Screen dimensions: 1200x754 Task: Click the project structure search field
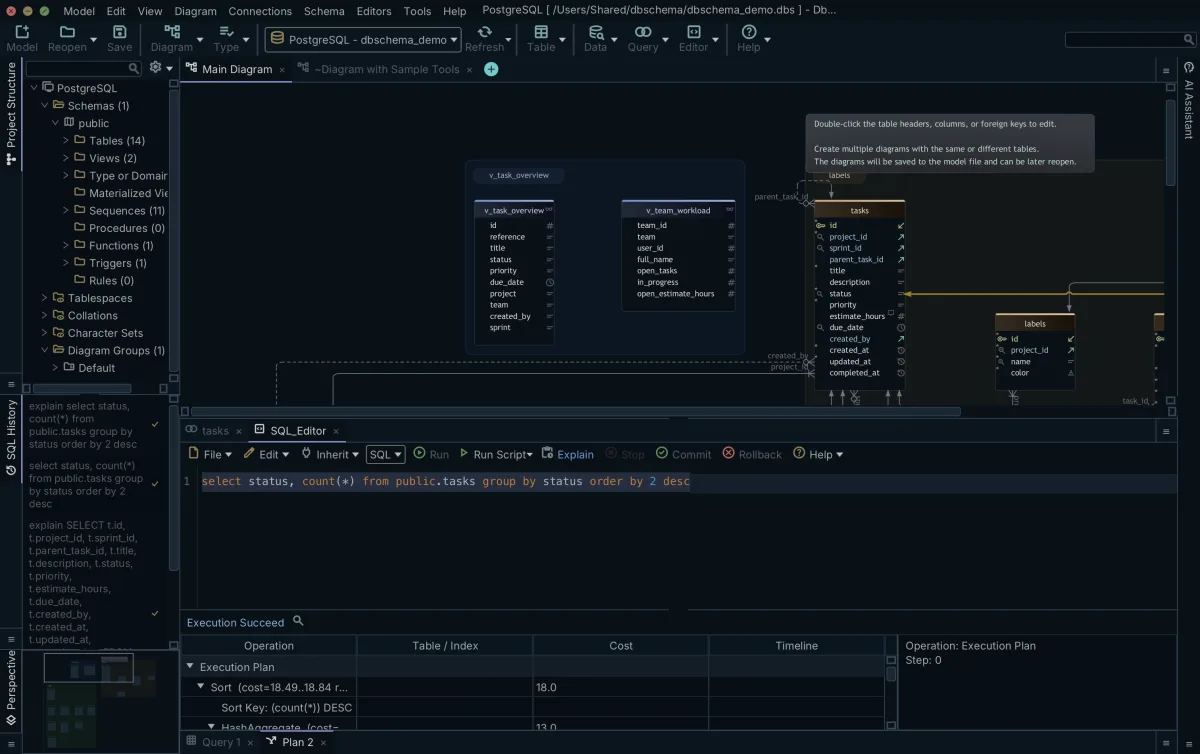[84, 69]
